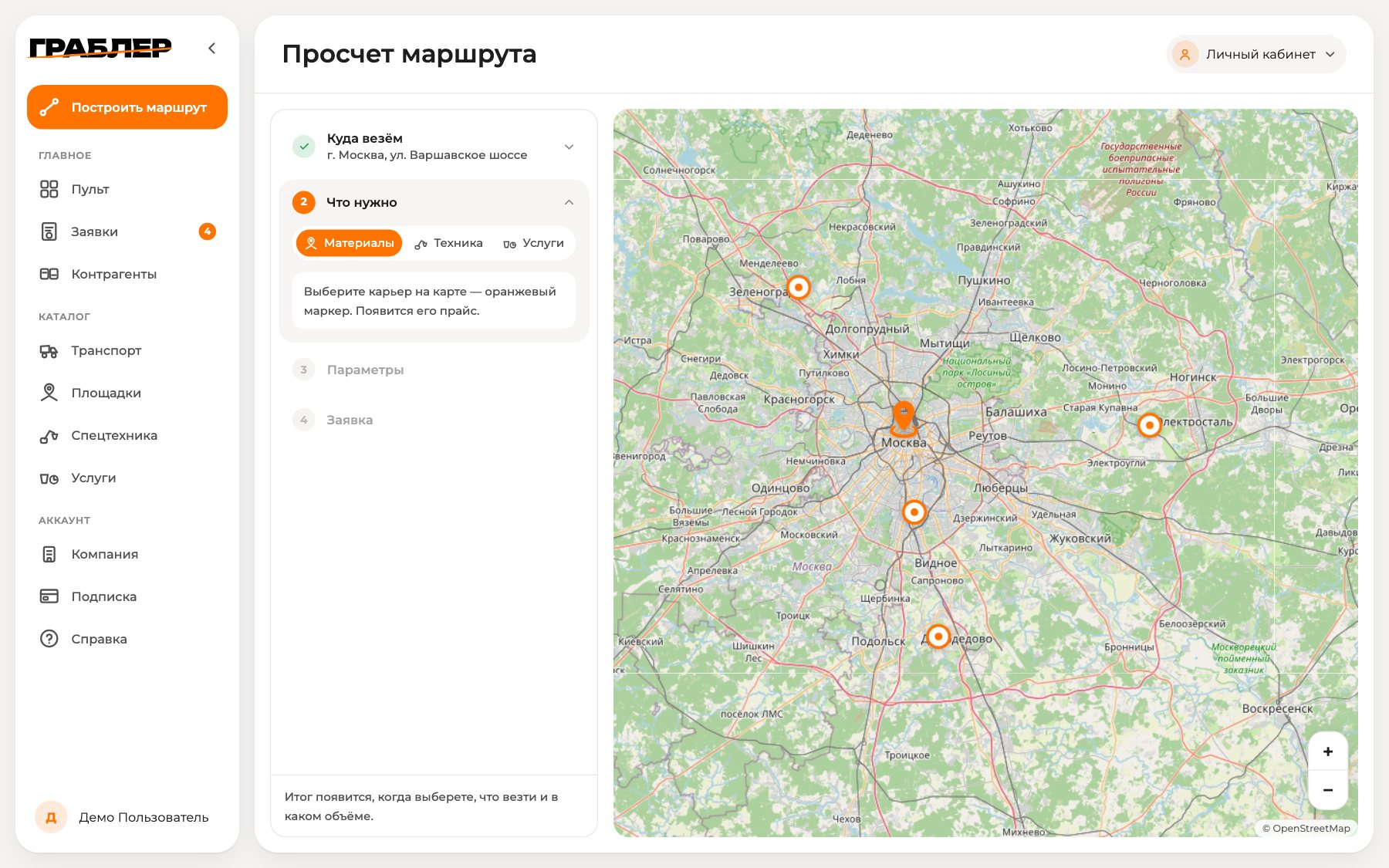Switch to the Техника tab

[448, 243]
